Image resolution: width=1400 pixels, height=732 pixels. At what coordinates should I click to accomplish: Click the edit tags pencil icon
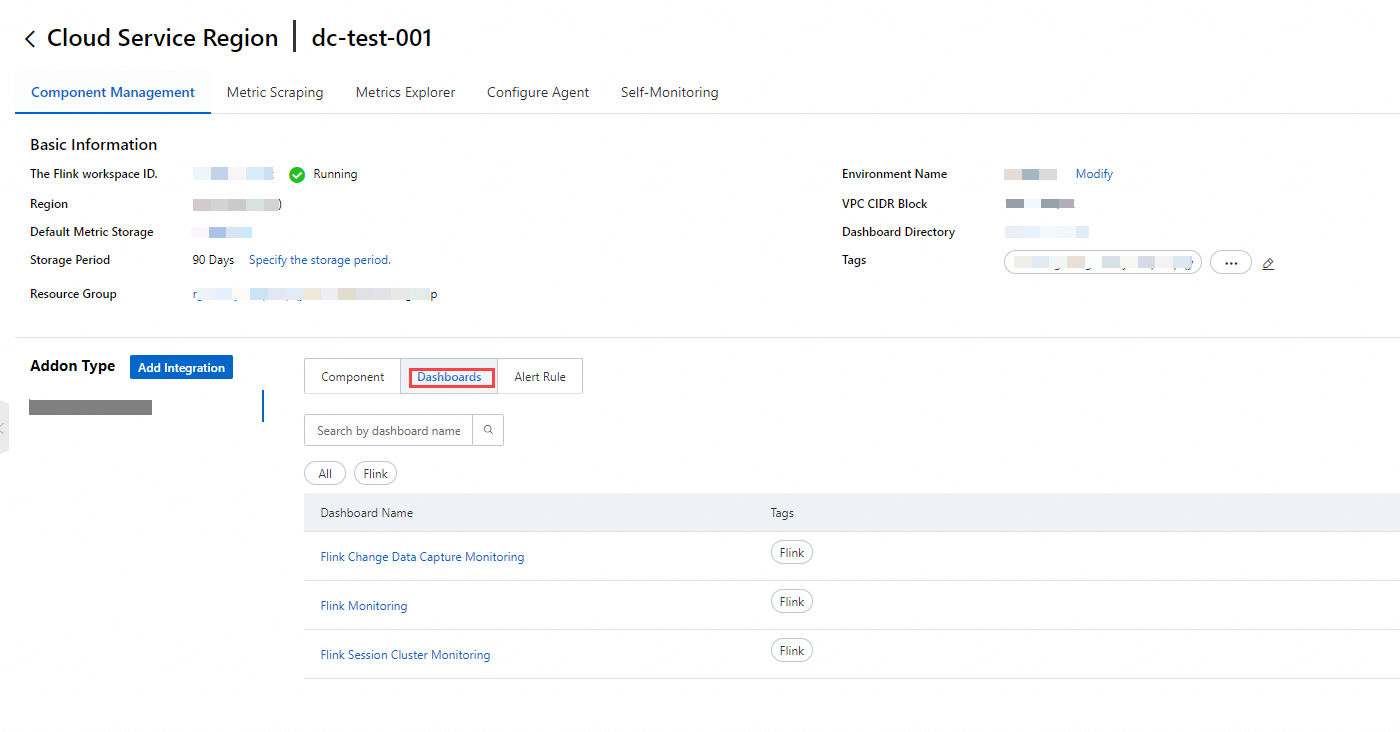(1268, 264)
